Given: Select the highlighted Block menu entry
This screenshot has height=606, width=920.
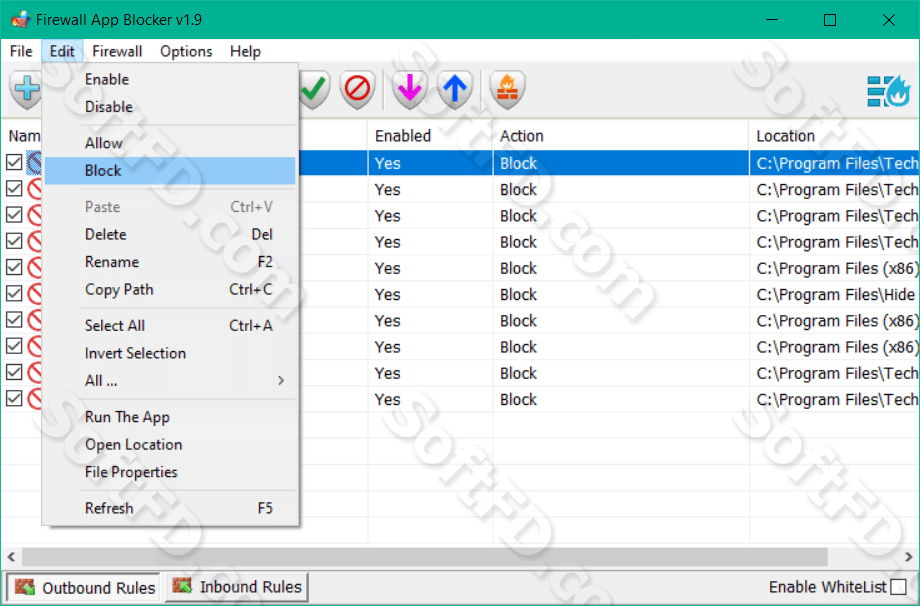Looking at the screenshot, I should [170, 171].
